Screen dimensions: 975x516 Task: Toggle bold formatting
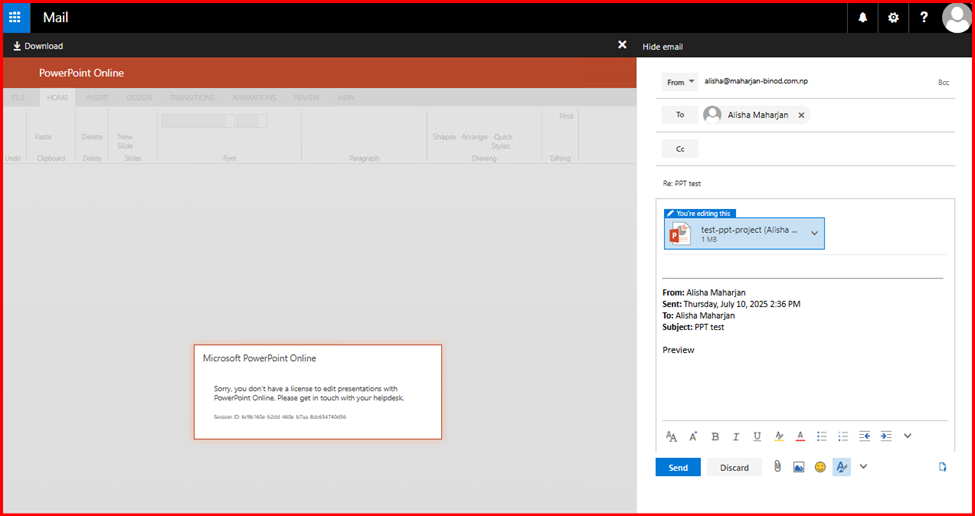715,436
